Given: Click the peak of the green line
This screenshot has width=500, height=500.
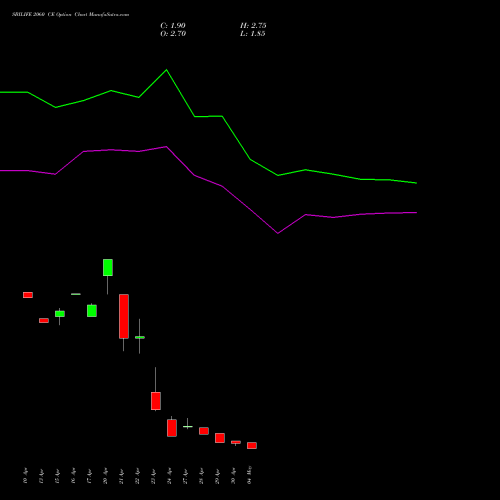Looking at the screenshot, I should pyautogui.click(x=166, y=70).
